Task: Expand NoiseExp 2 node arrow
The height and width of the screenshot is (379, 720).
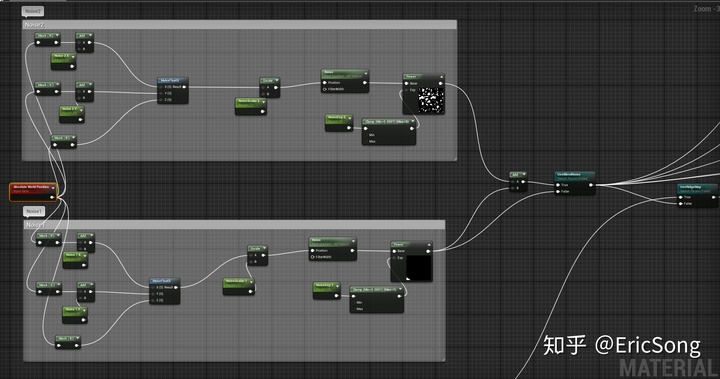Action: (x=349, y=118)
